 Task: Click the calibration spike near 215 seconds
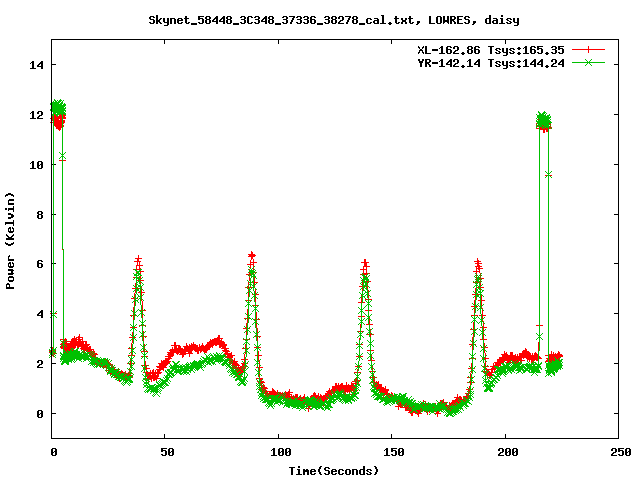tap(544, 121)
